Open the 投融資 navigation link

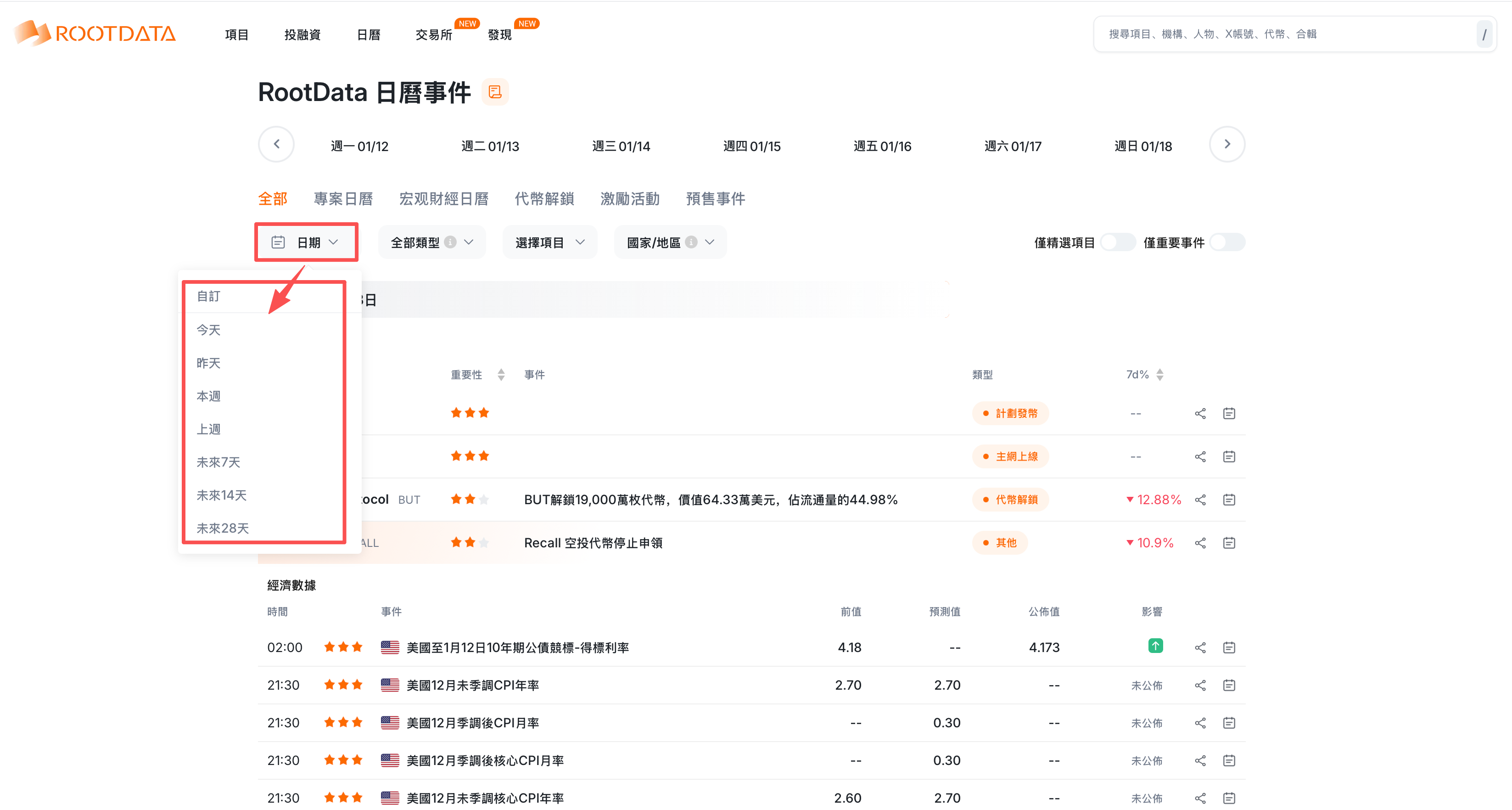[302, 34]
